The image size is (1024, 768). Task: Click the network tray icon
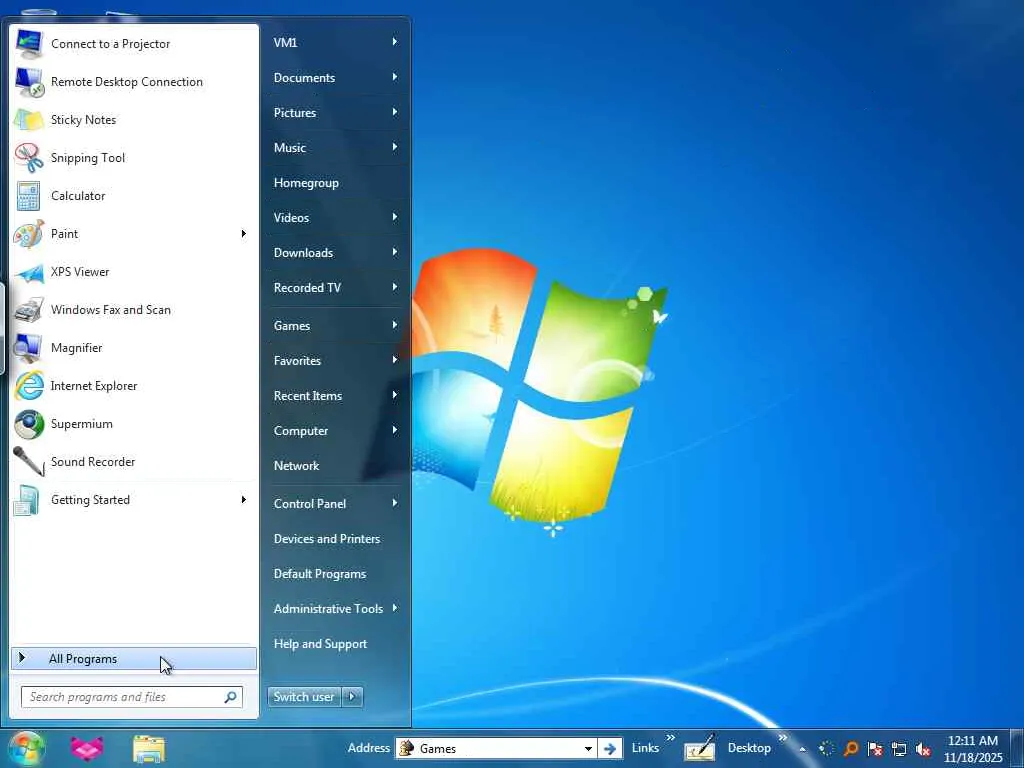[899, 748]
